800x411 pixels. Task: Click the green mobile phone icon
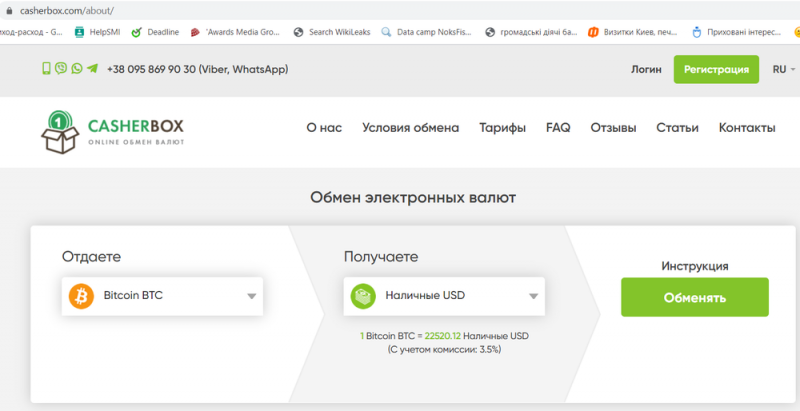click(x=46, y=69)
